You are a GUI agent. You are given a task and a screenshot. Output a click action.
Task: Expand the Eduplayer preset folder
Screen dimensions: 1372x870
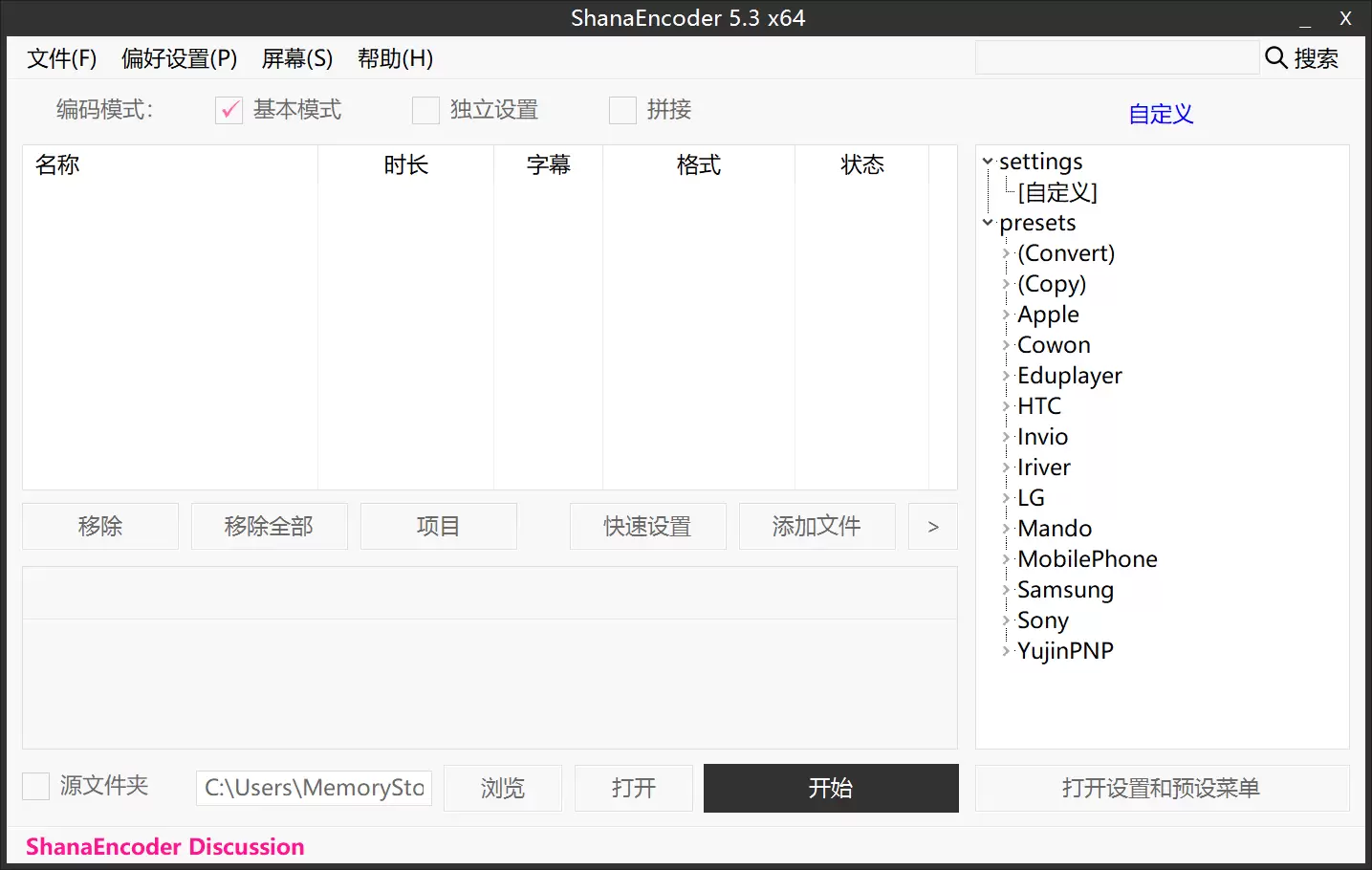tap(1006, 376)
